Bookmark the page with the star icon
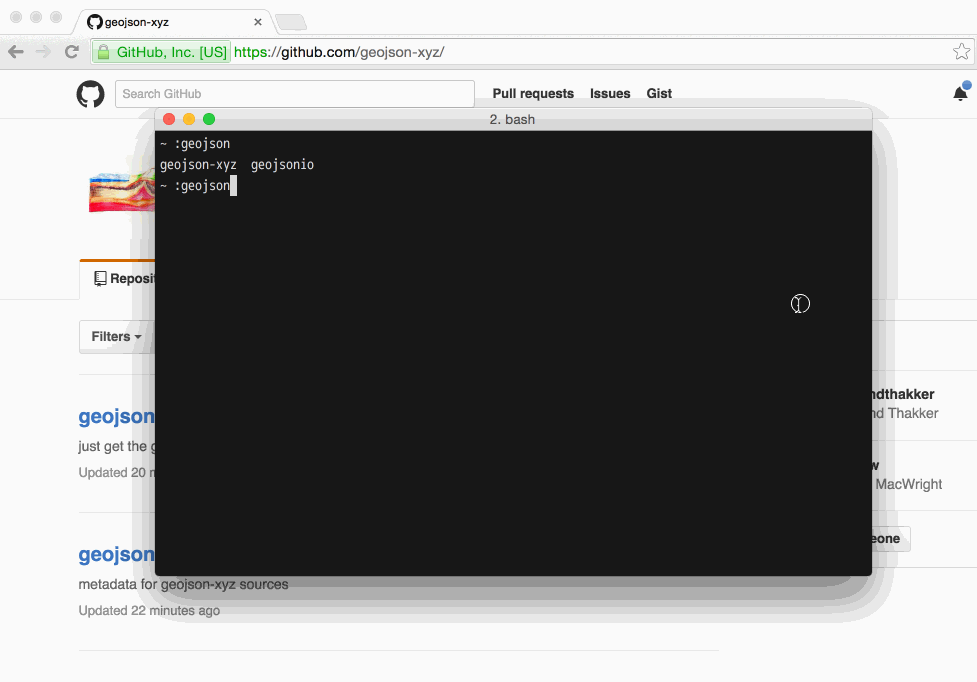 coord(961,52)
